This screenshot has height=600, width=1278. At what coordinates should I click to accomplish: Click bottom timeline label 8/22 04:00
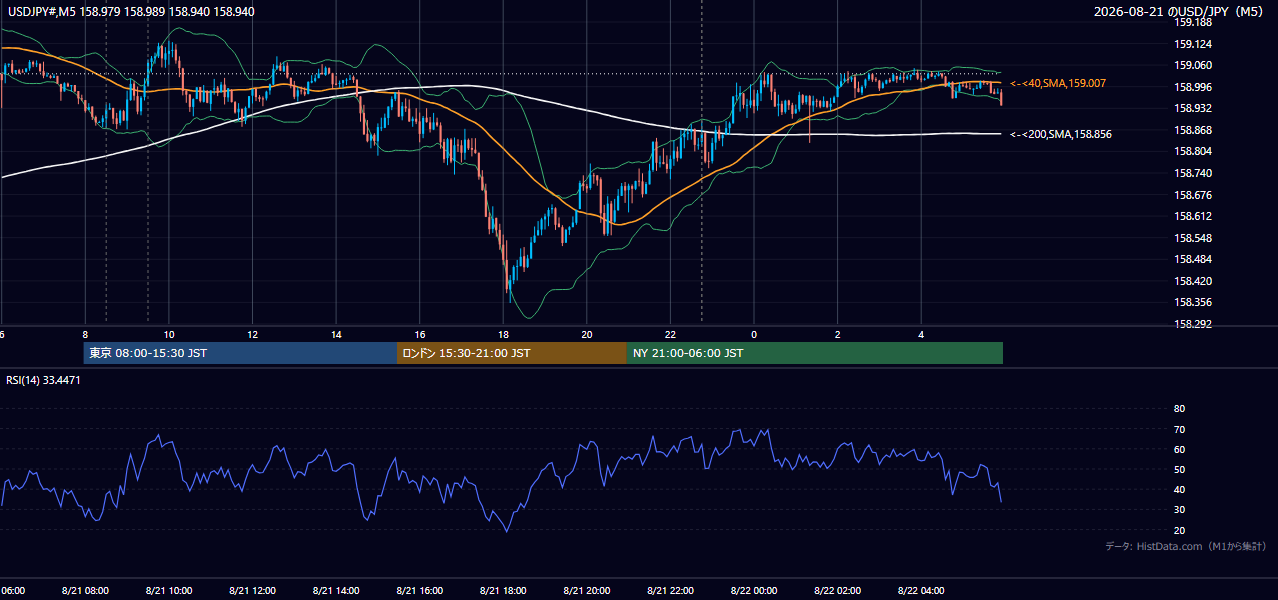[921, 591]
